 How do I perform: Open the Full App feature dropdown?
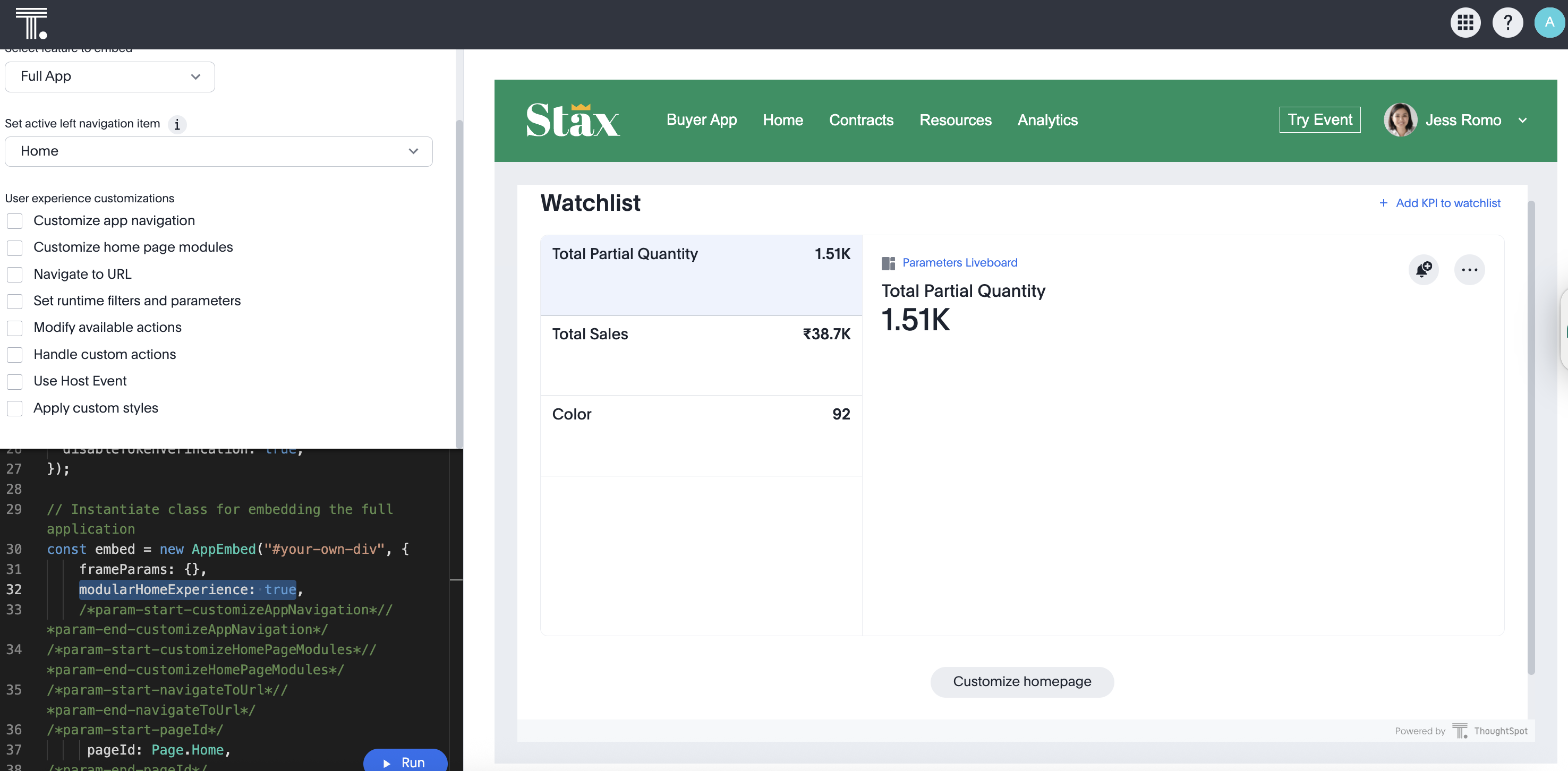pos(109,76)
